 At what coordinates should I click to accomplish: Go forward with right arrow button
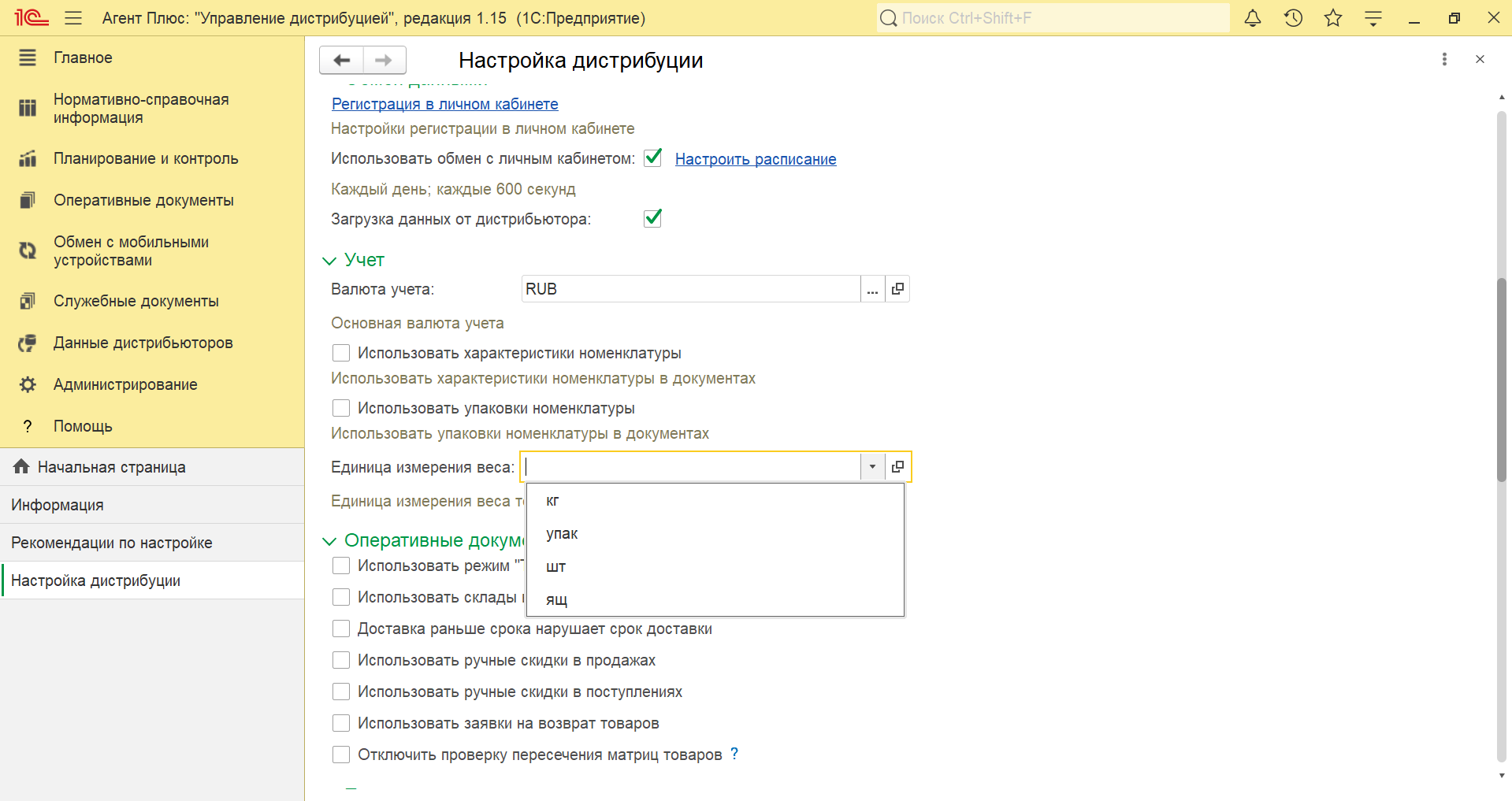(x=385, y=60)
